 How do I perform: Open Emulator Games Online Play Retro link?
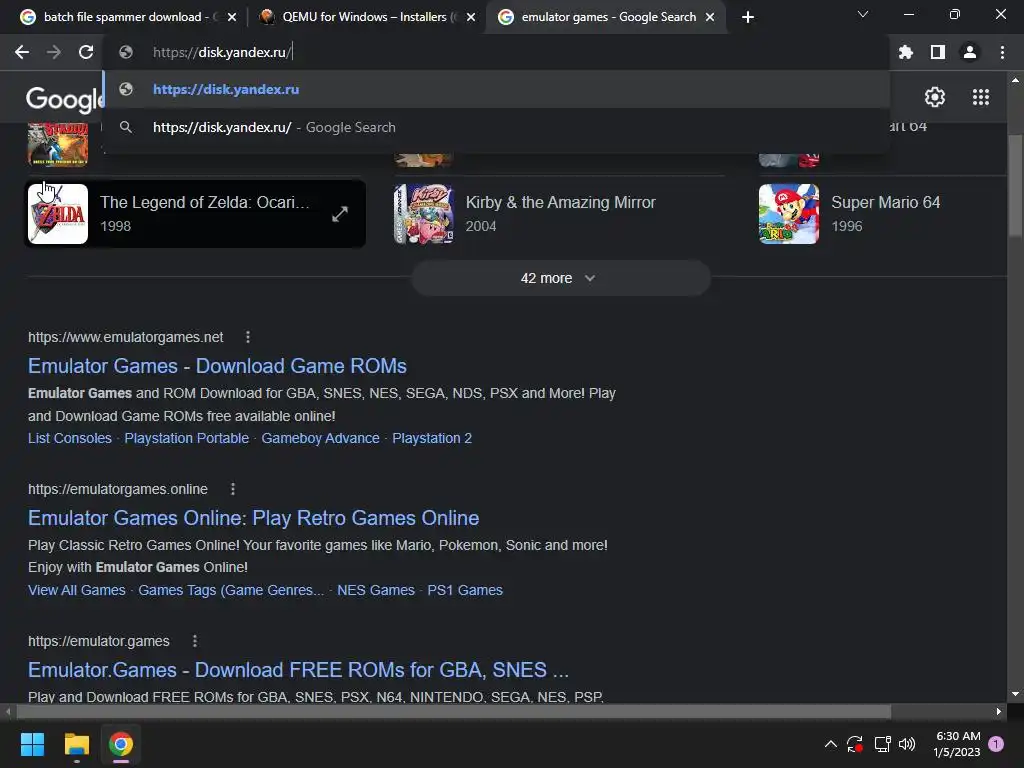tap(253, 518)
